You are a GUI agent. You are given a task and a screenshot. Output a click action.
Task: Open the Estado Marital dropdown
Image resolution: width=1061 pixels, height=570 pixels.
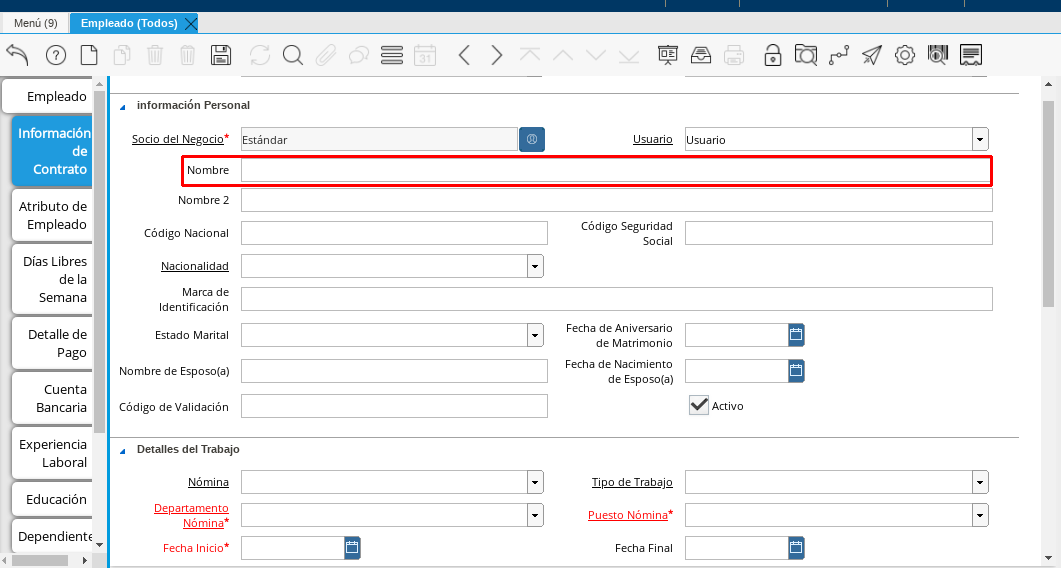point(535,335)
